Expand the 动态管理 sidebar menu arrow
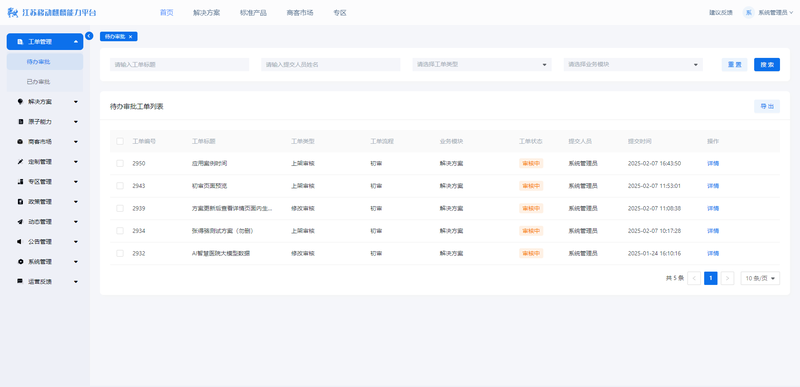The width and height of the screenshot is (800, 387). pos(76,222)
